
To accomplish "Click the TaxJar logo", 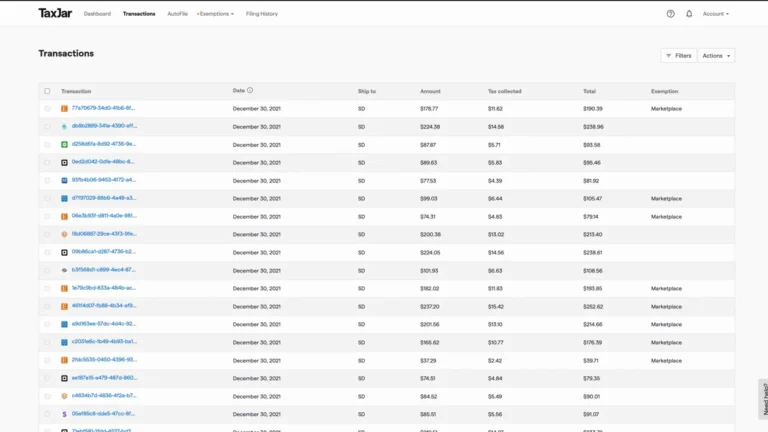I will (x=55, y=13).
